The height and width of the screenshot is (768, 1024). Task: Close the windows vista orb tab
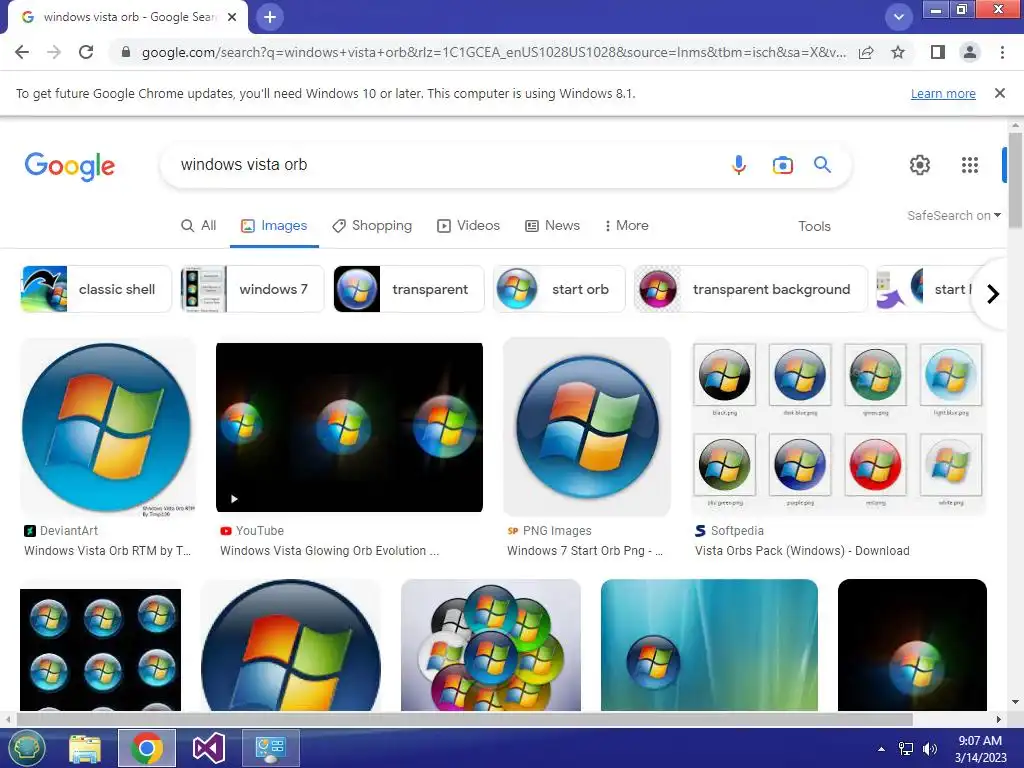[x=232, y=17]
